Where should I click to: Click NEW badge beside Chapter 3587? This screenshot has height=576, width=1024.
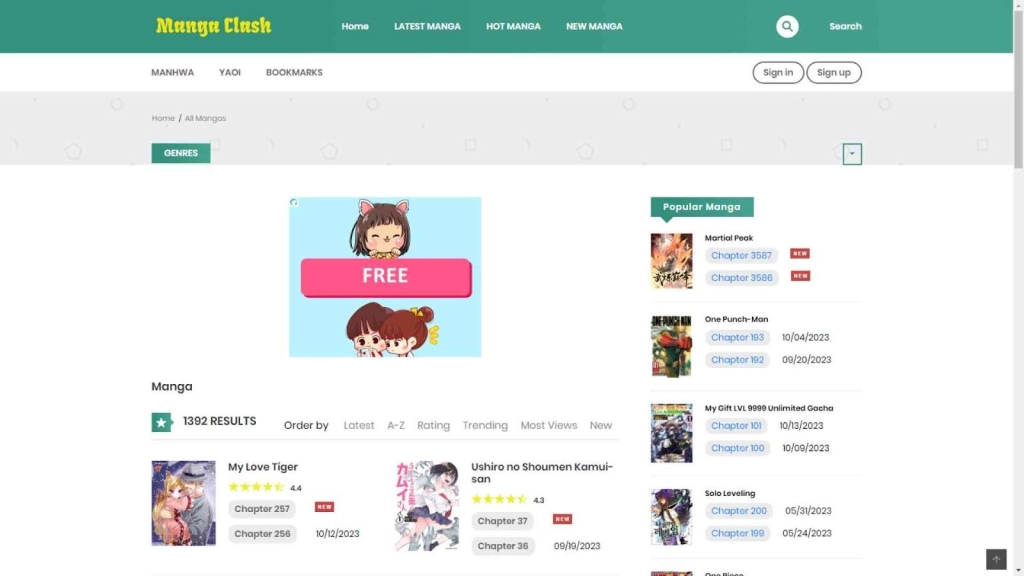click(799, 253)
